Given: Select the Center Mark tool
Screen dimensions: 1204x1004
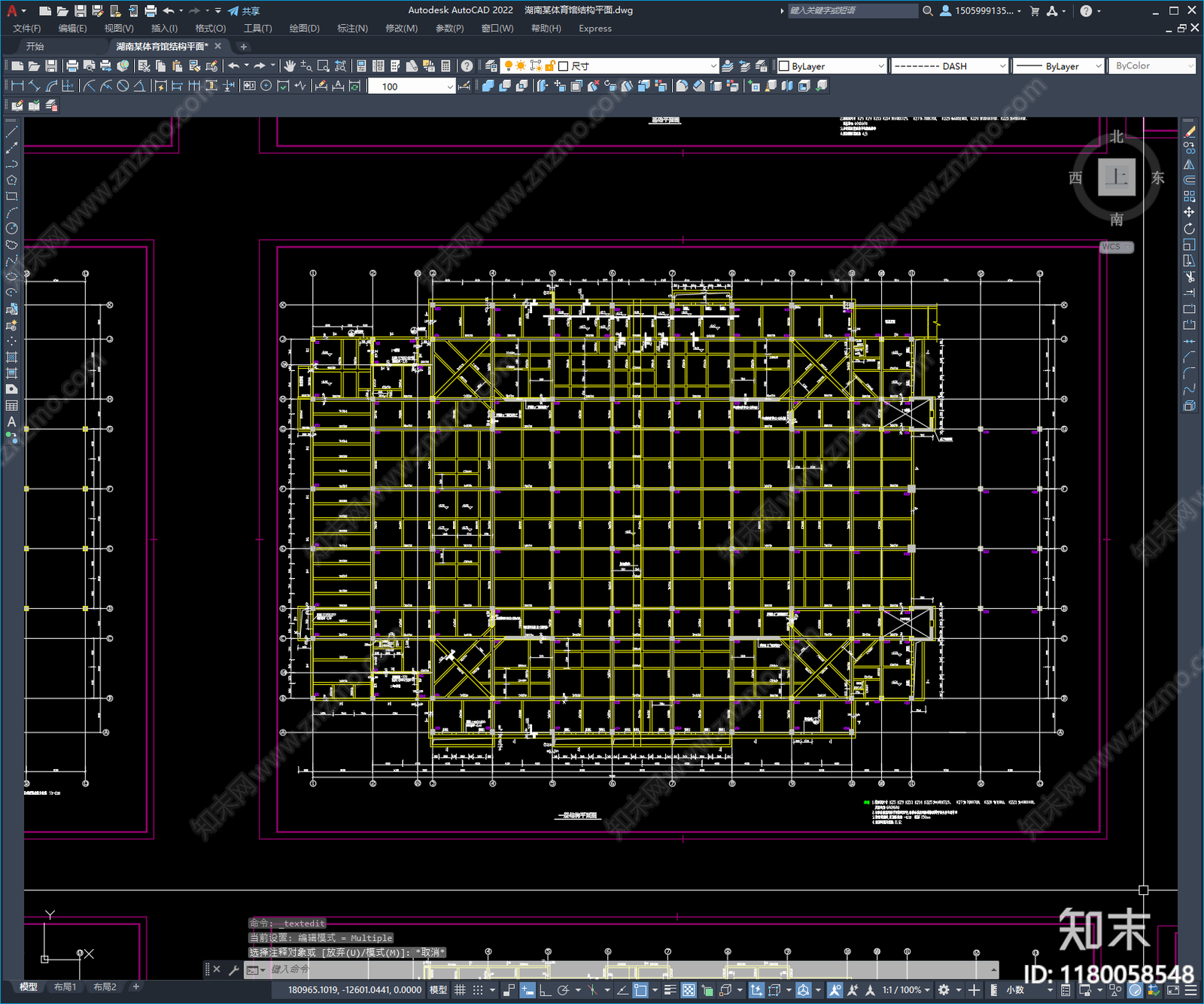Looking at the screenshot, I should 266,86.
